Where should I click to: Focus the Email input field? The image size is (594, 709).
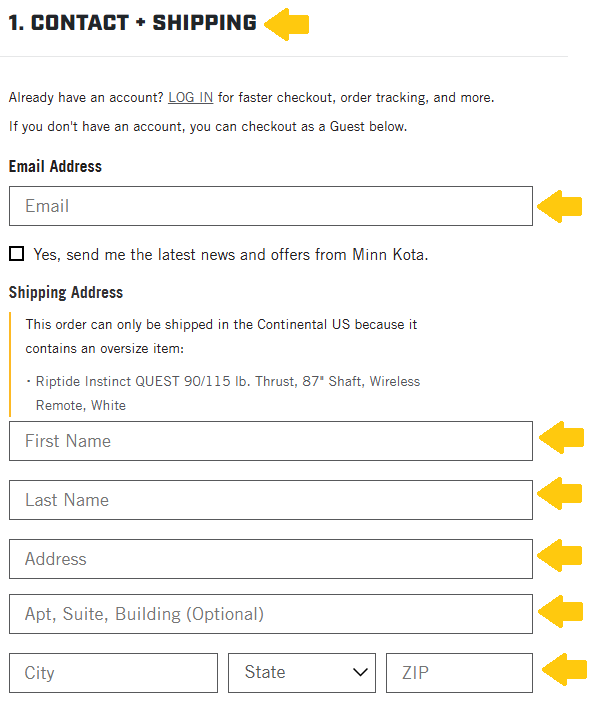[x=271, y=206]
